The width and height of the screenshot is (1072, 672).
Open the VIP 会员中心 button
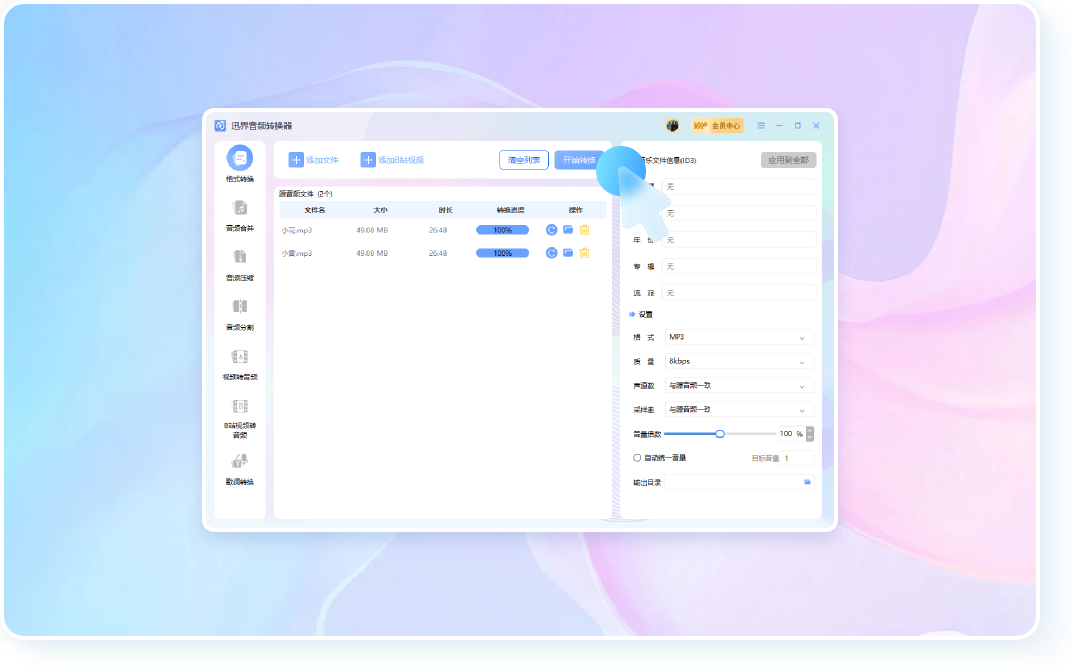[x=717, y=126]
